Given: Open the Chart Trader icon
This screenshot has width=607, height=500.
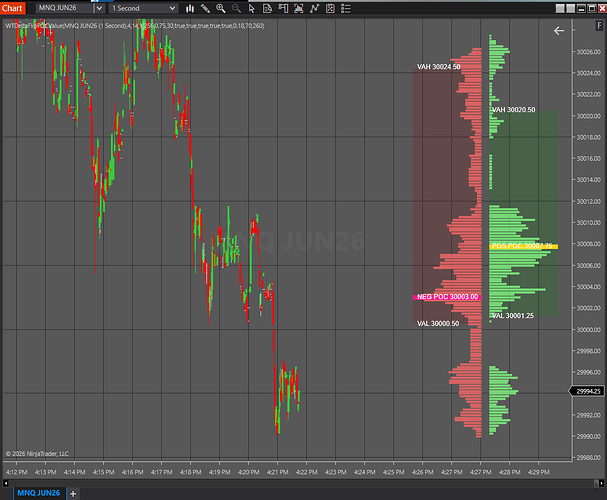Looking at the screenshot, I should pos(283,9).
